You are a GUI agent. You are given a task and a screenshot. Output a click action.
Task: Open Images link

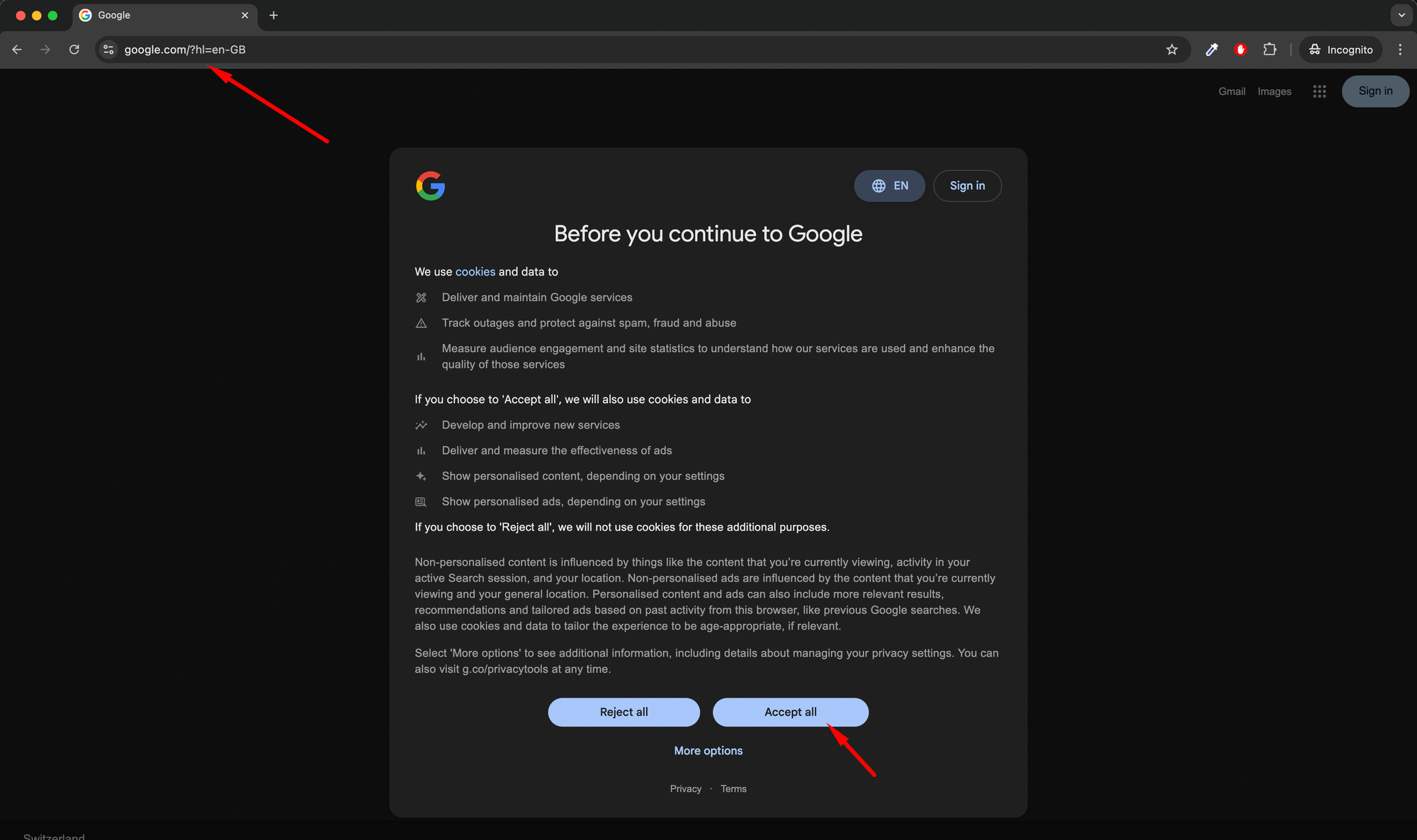(1275, 91)
